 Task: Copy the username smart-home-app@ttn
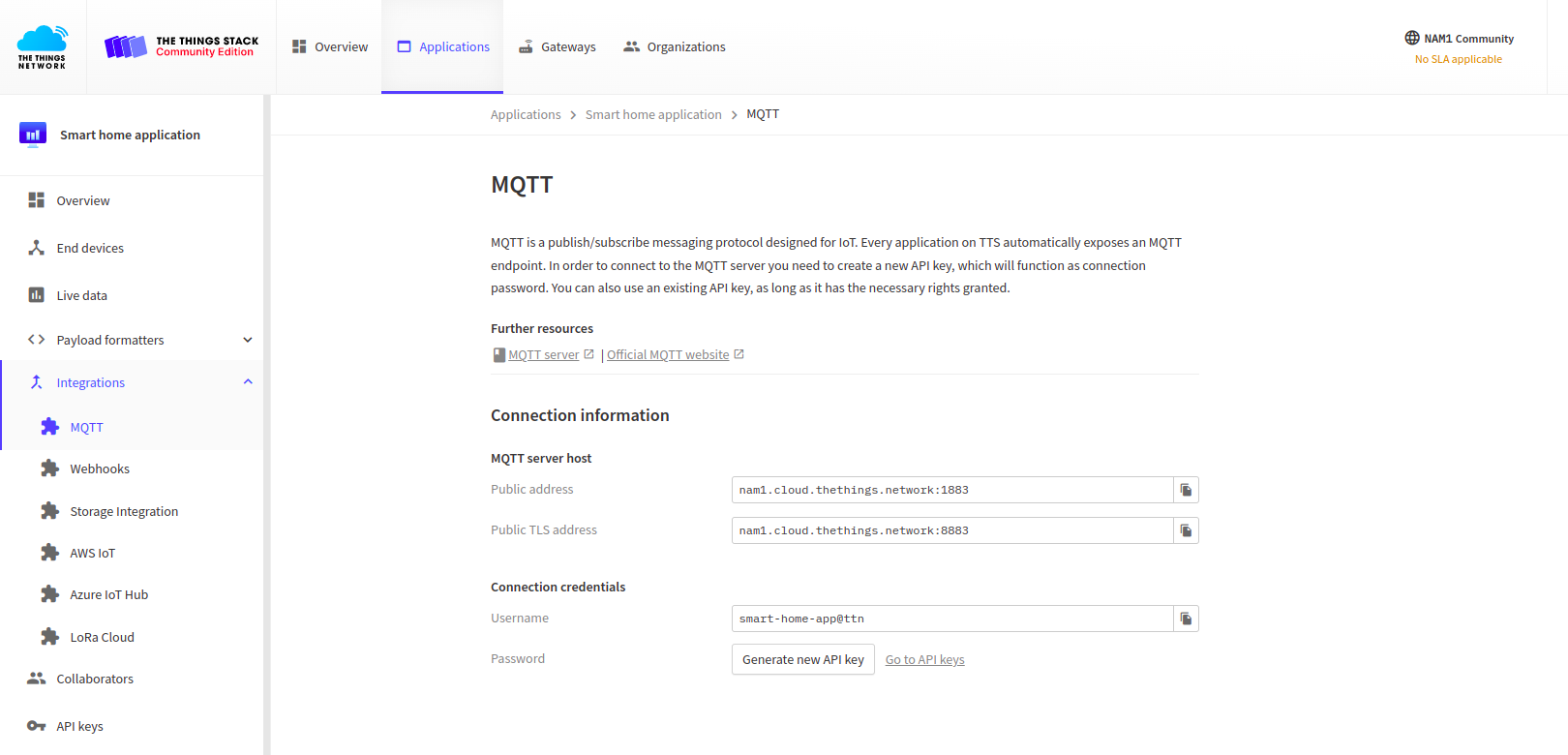click(1186, 618)
